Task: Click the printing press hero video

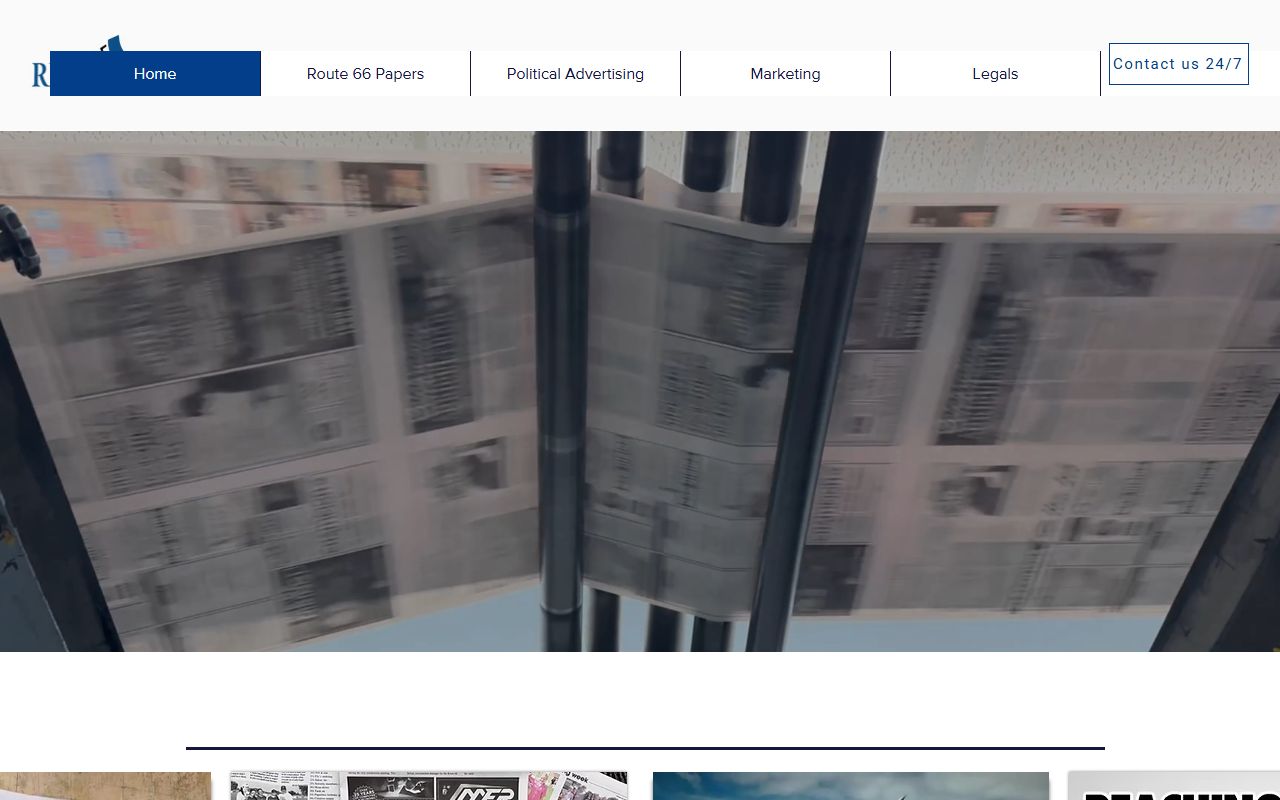Action: 640,390
